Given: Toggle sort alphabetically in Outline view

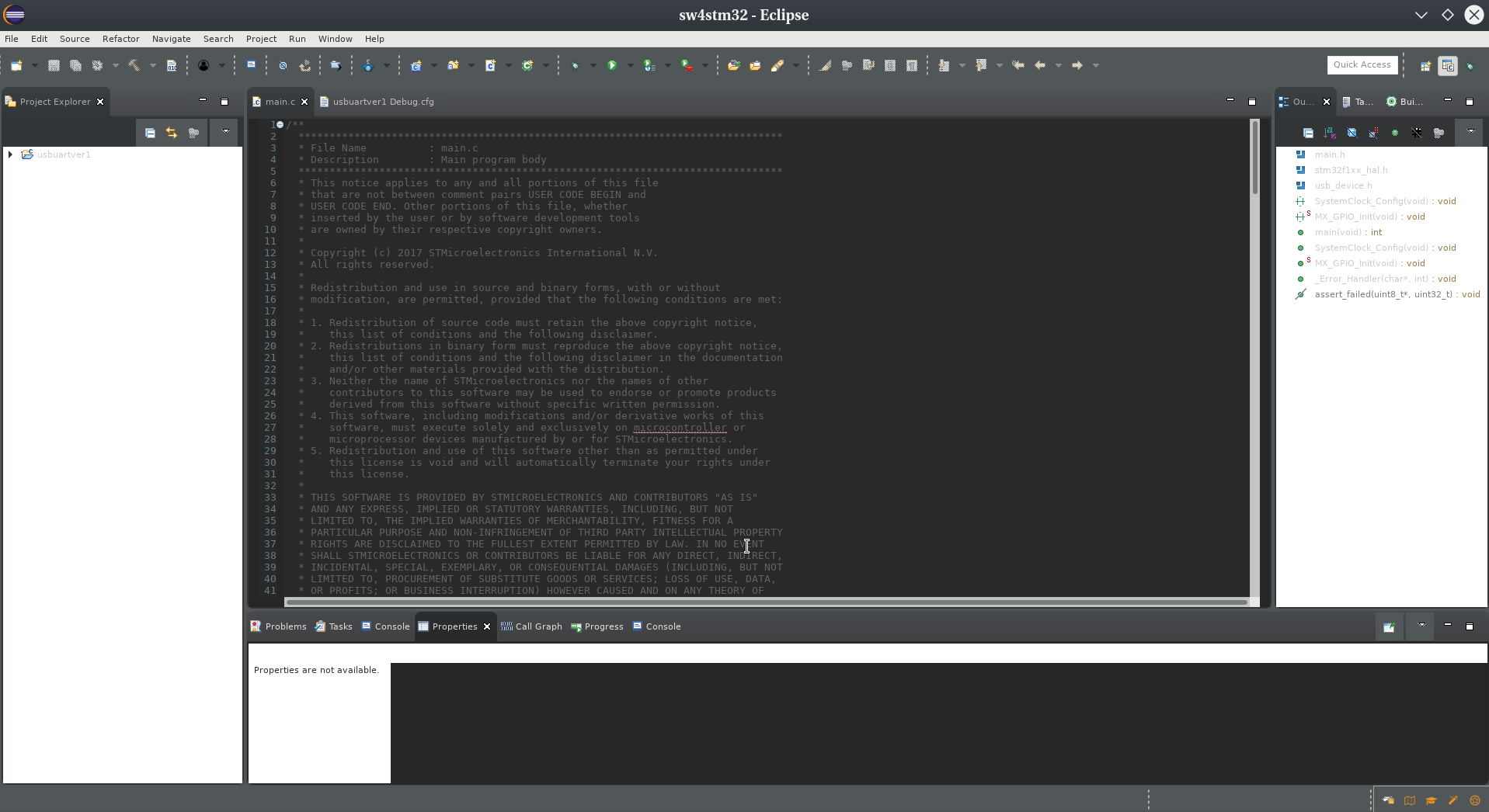Looking at the screenshot, I should point(1330,133).
